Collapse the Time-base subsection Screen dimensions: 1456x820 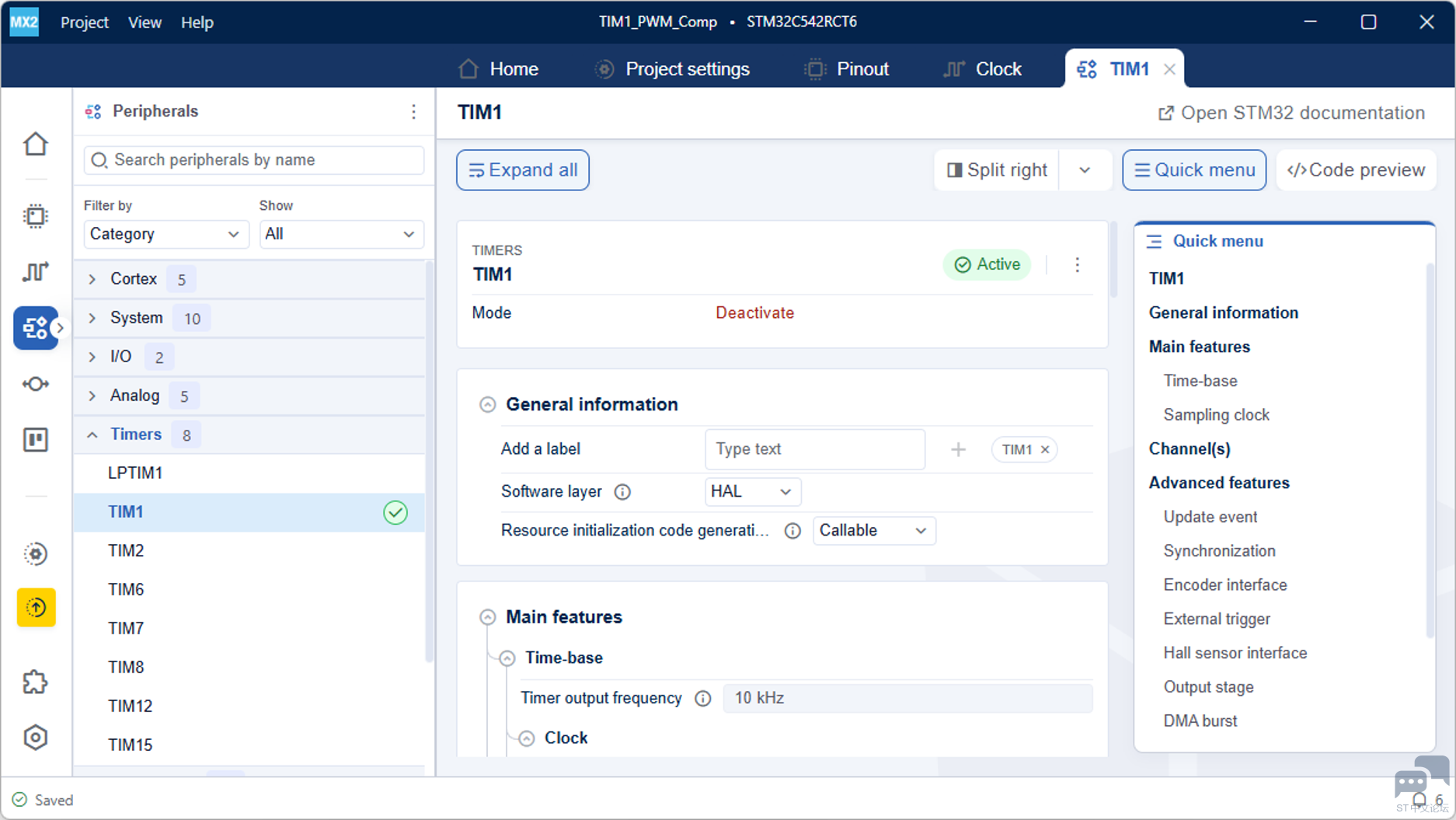507,658
